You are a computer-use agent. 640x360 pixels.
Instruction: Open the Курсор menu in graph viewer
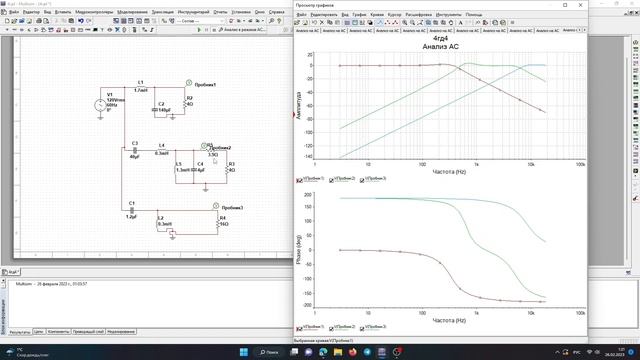pyautogui.click(x=394, y=15)
